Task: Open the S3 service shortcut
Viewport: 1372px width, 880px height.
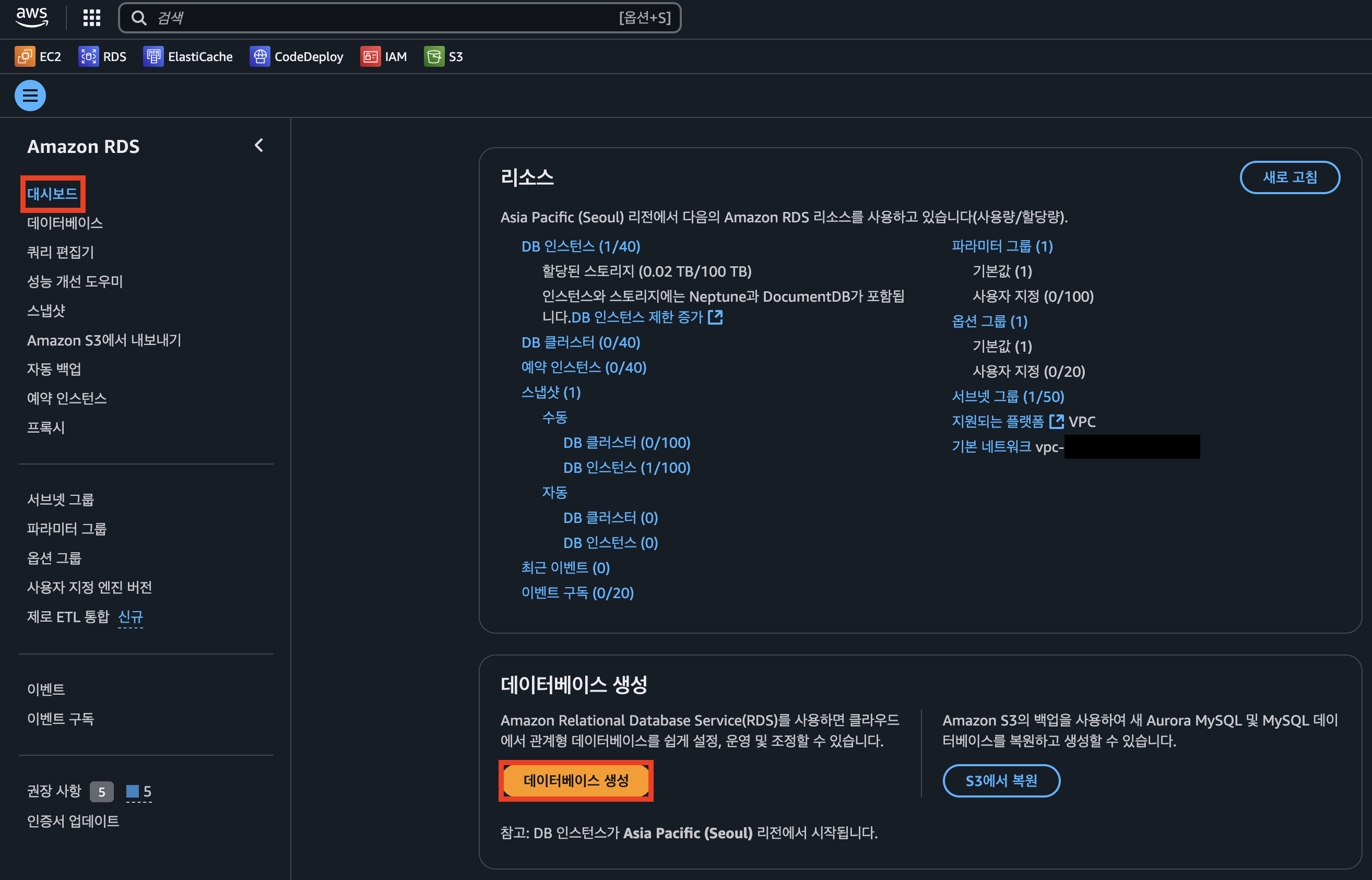Action: tap(444, 56)
